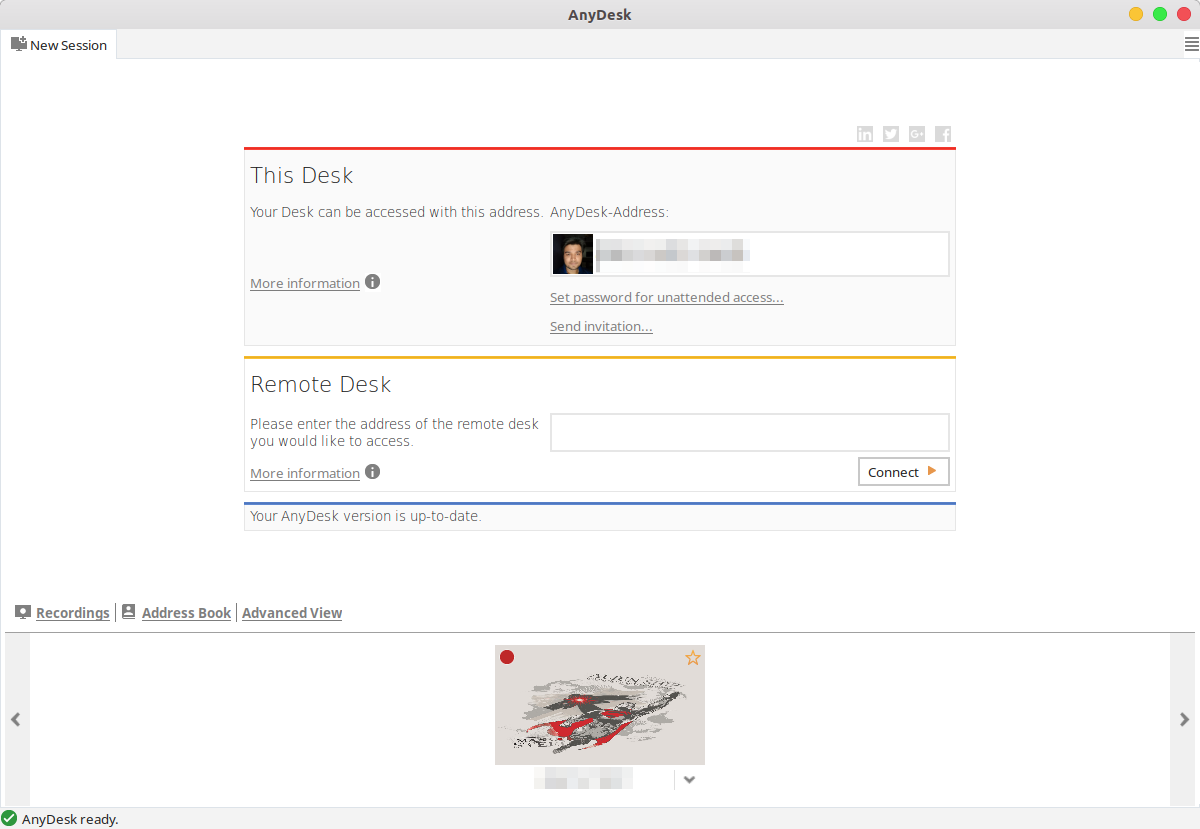Click the 'This Desk' heading
The width and height of the screenshot is (1200, 829).
[302, 175]
